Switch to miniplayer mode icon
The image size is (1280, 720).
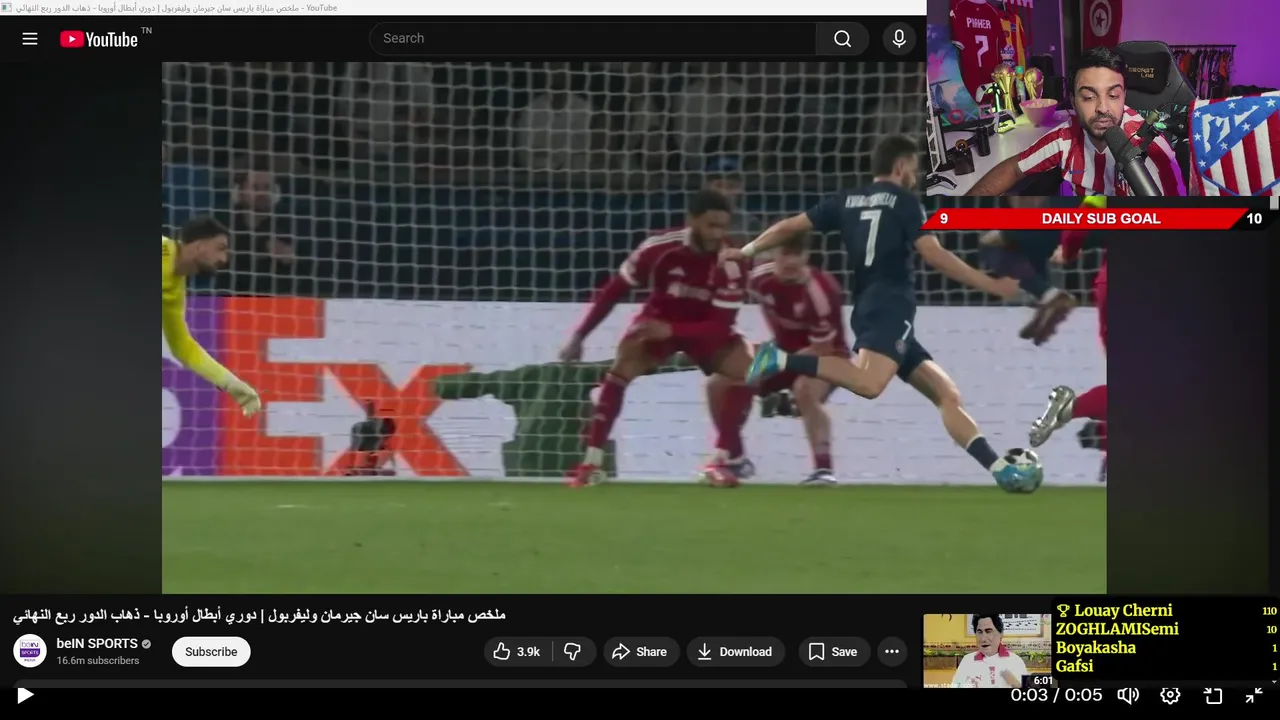1213,695
